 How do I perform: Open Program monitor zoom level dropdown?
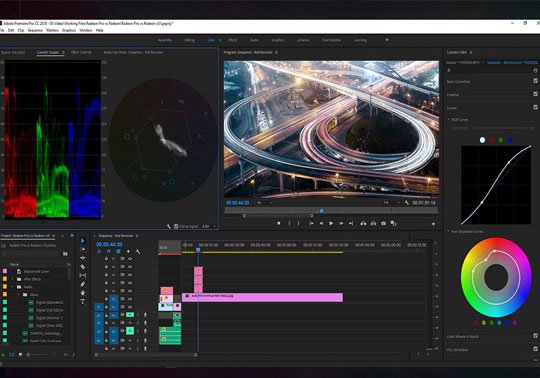point(264,203)
